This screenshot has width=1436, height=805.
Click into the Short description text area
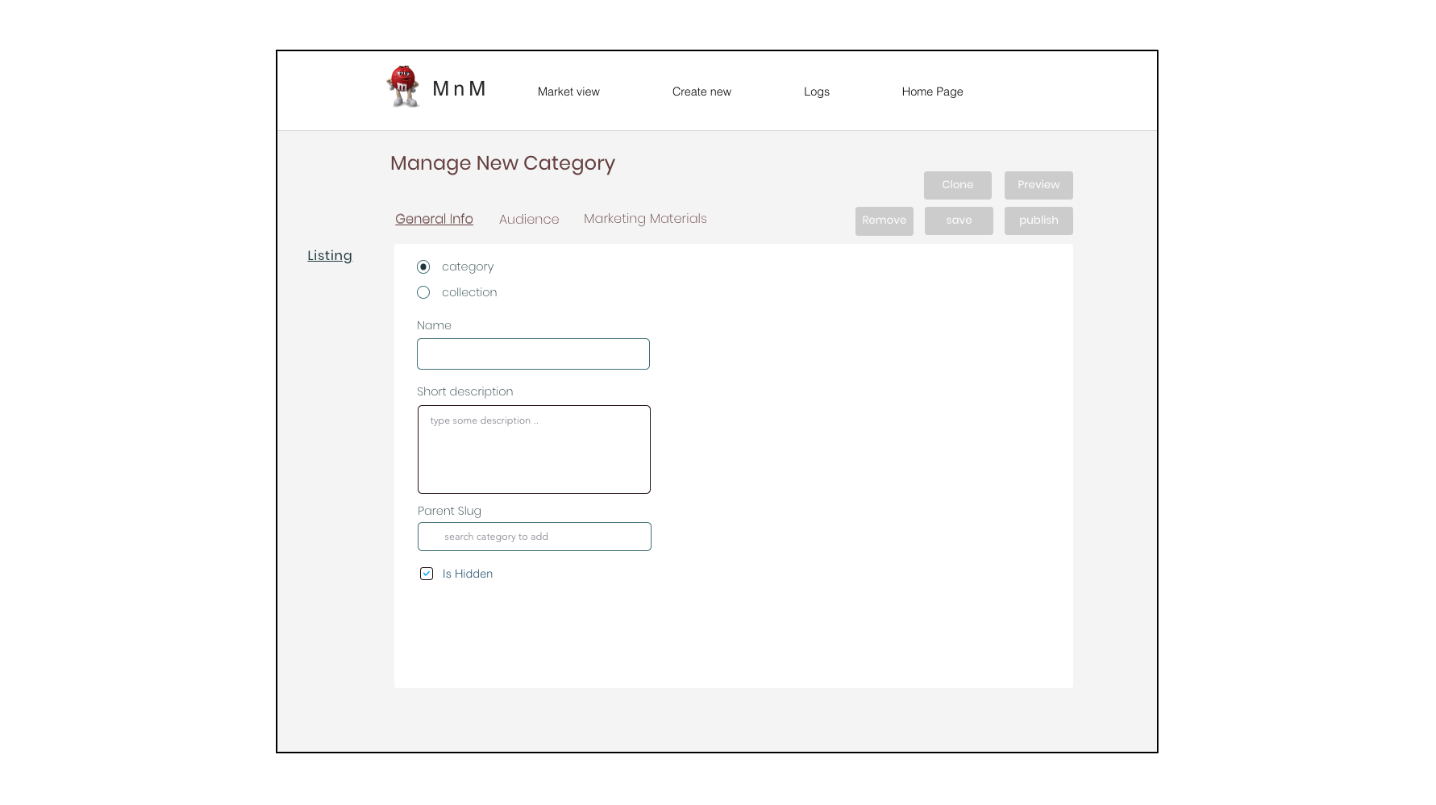click(x=534, y=449)
